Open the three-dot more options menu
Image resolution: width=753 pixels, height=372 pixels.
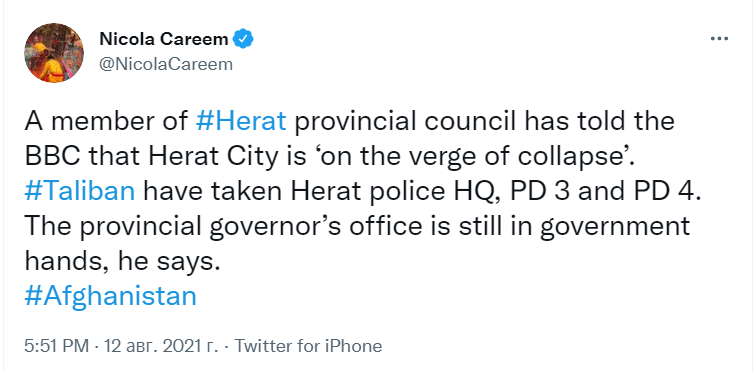tap(719, 39)
